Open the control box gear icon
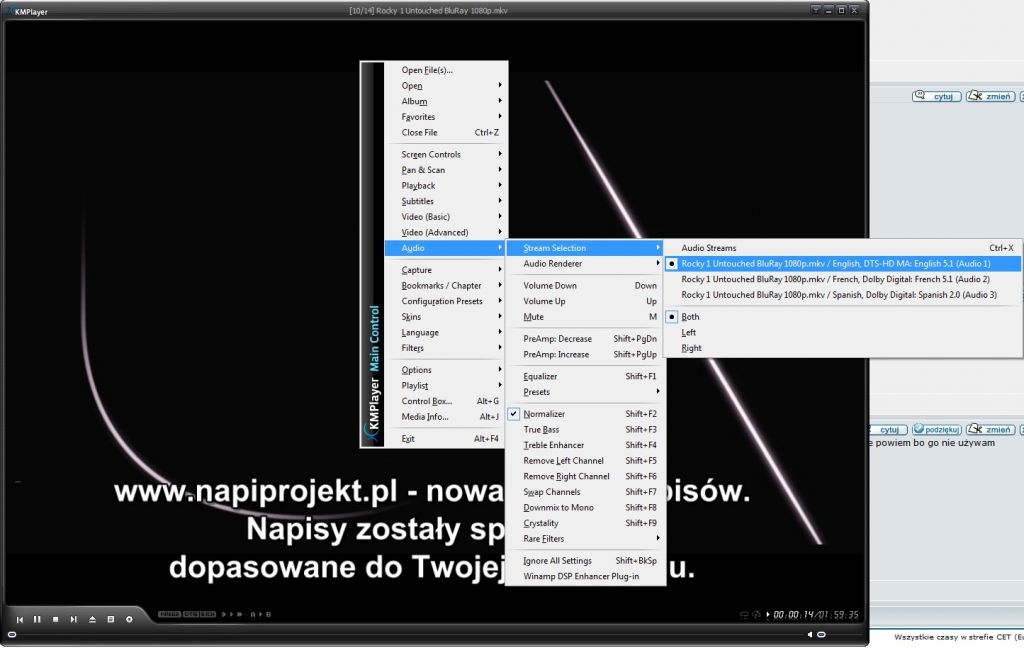 point(129,619)
